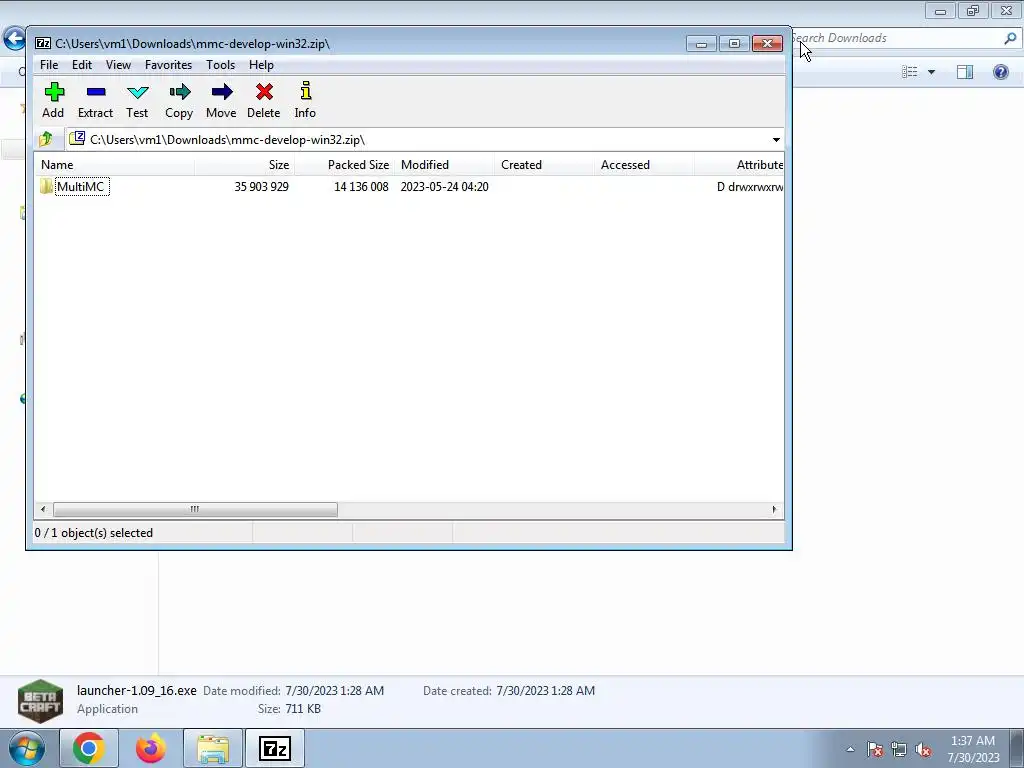Viewport: 1024px width, 768px height.
Task: Open the Tools menu
Action: (x=220, y=65)
